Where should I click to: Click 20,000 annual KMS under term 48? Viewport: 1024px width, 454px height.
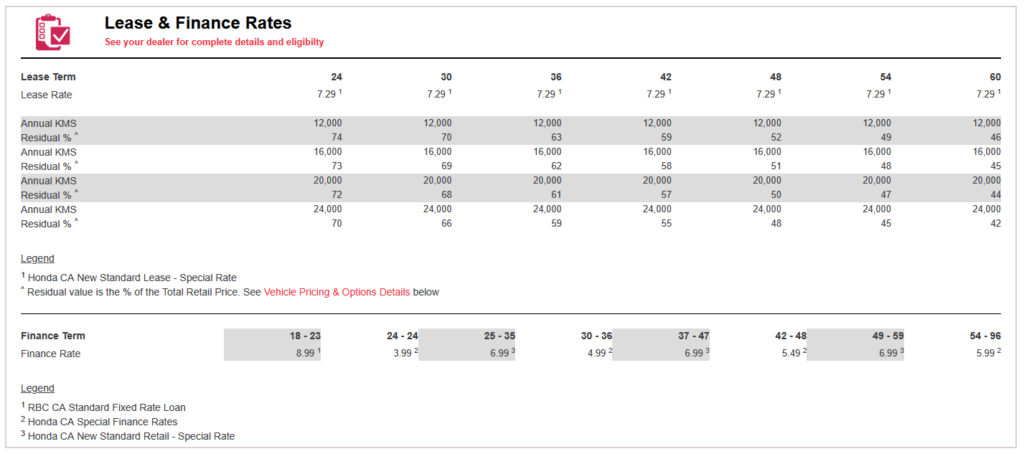tap(767, 180)
